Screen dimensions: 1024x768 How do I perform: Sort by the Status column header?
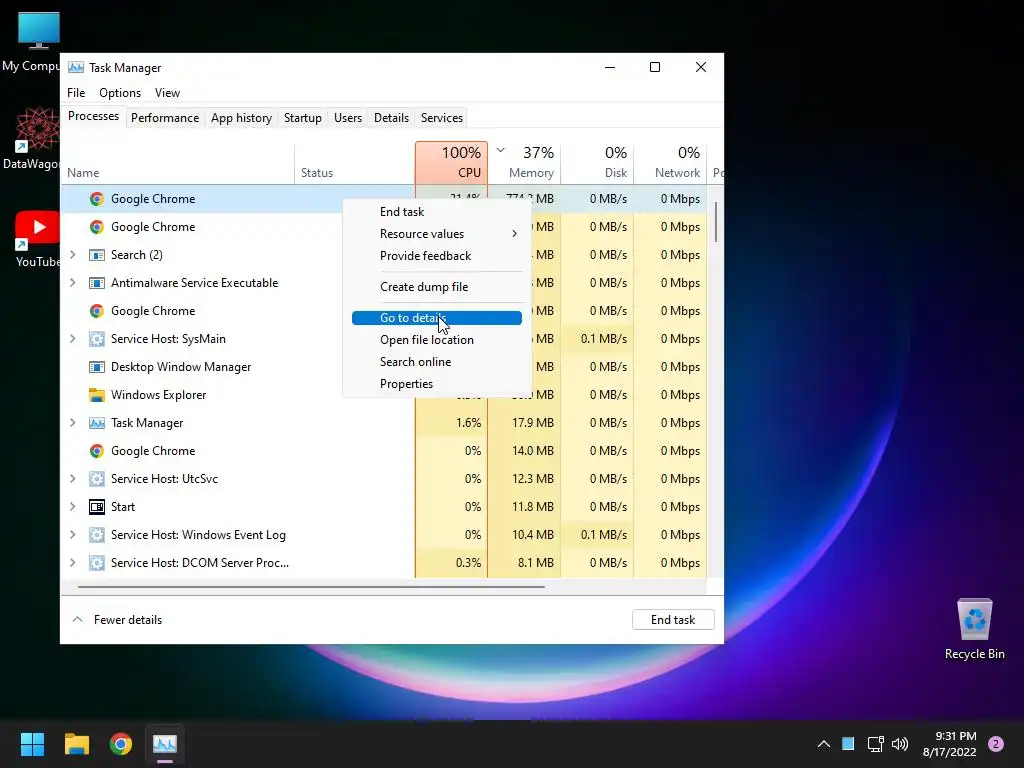(x=355, y=163)
